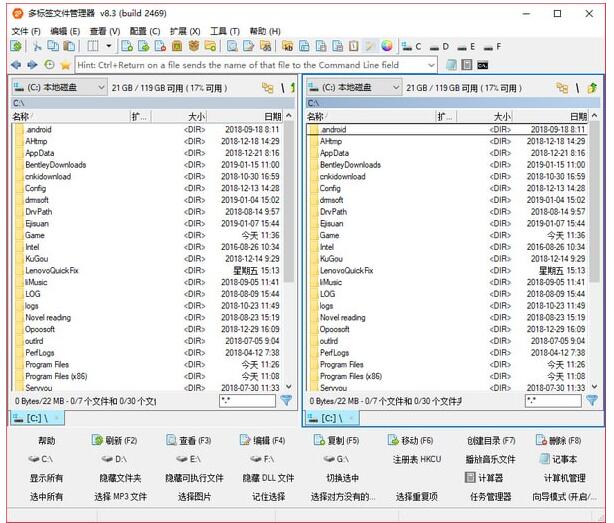Click the edit file pencil icon
The height and width of the screenshot is (523, 614).
(249, 46)
